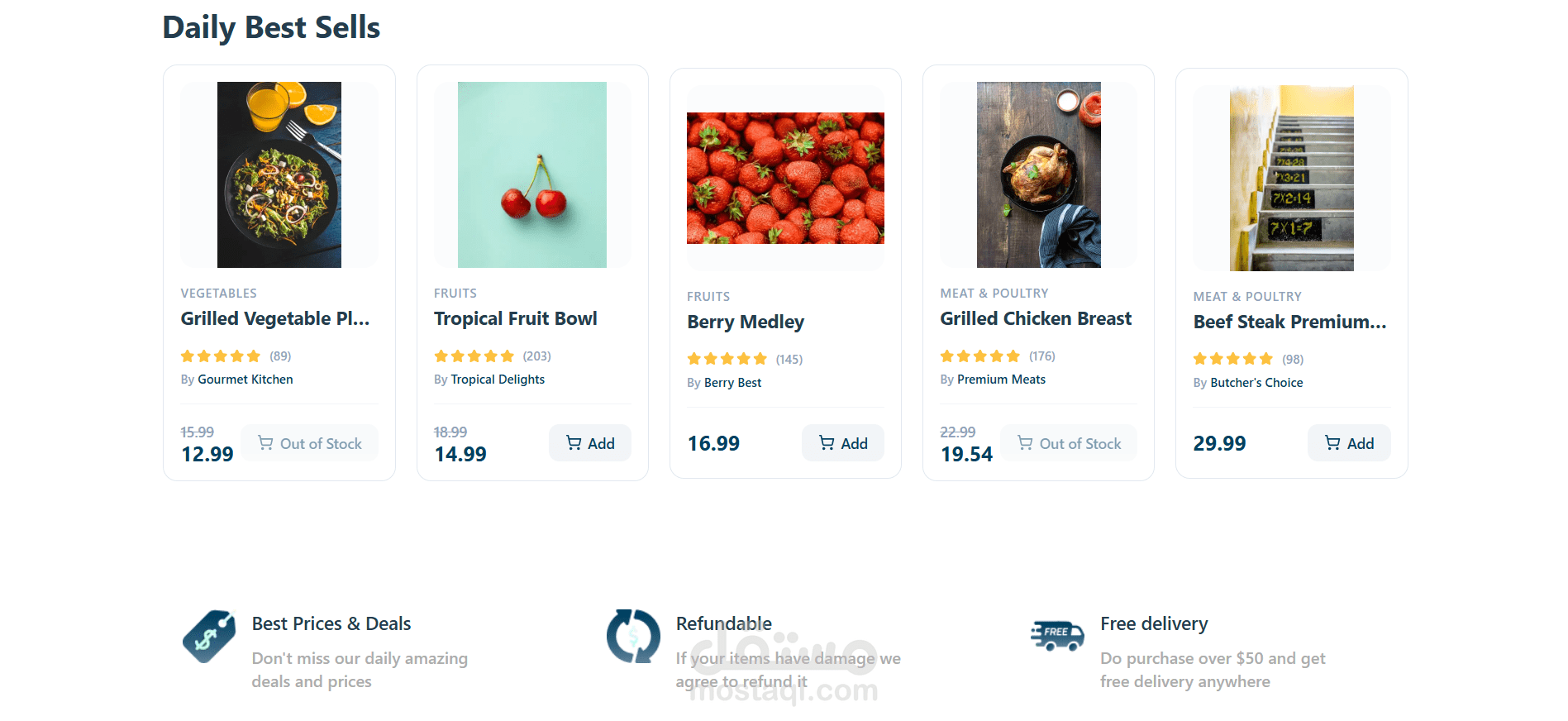
Task: Open the Grilled Chicken Breast product title
Action: click(1036, 319)
